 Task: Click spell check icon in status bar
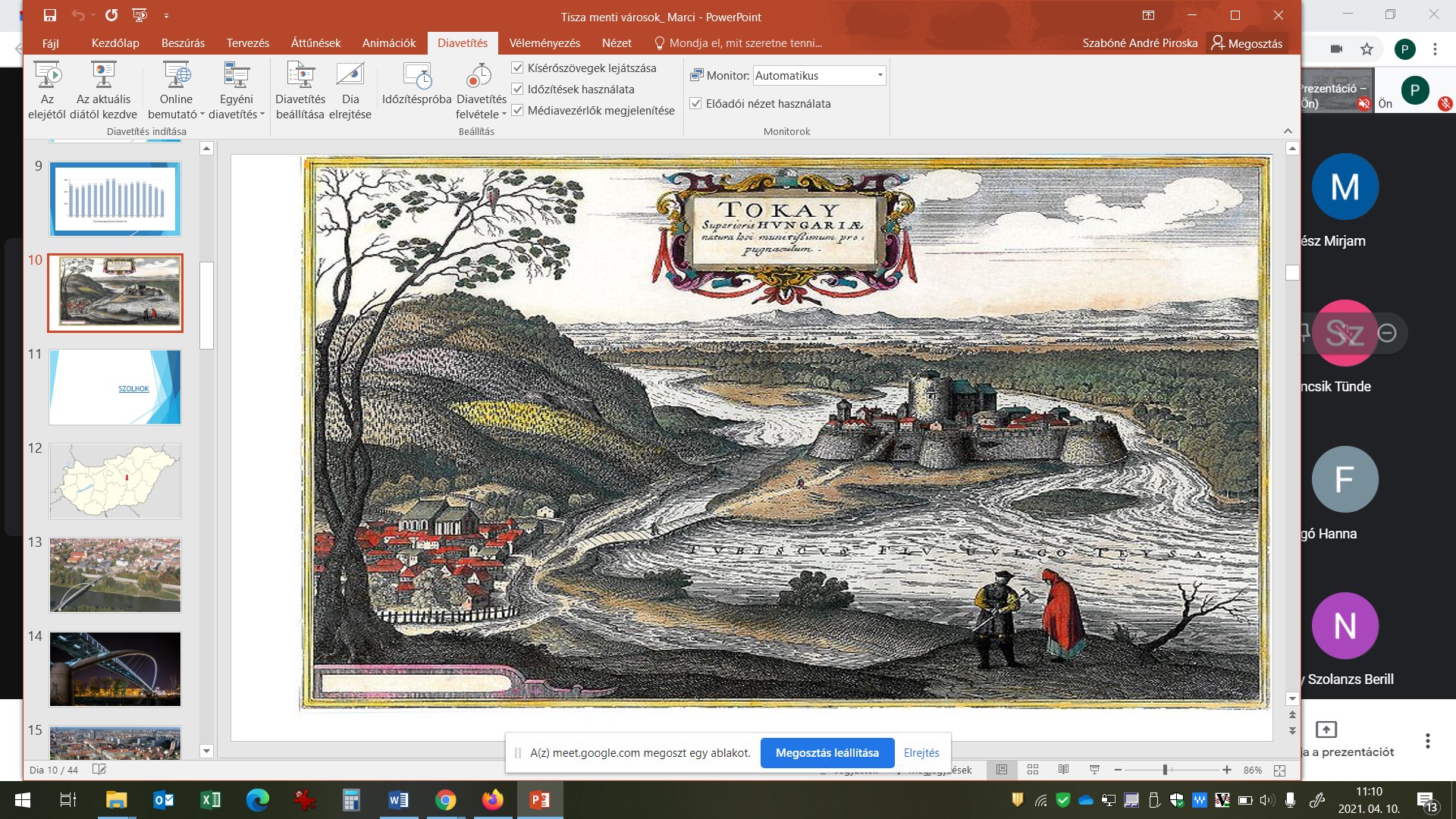[99, 770]
